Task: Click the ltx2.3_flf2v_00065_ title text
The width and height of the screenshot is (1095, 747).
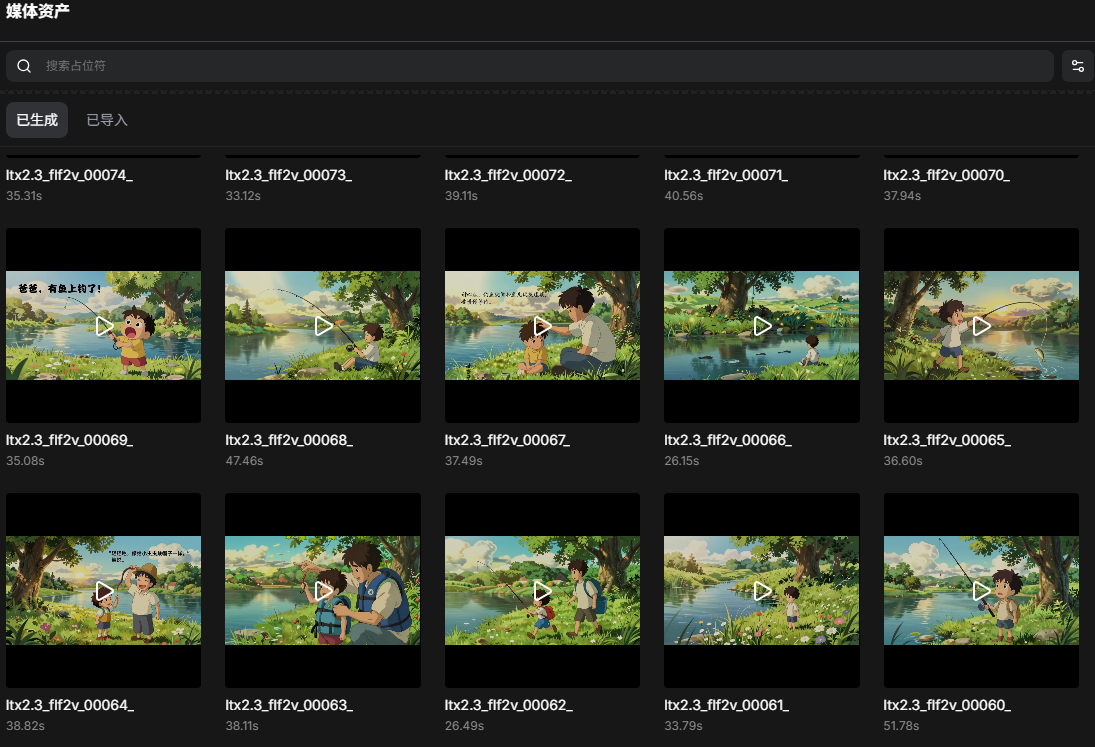Action: (x=948, y=441)
